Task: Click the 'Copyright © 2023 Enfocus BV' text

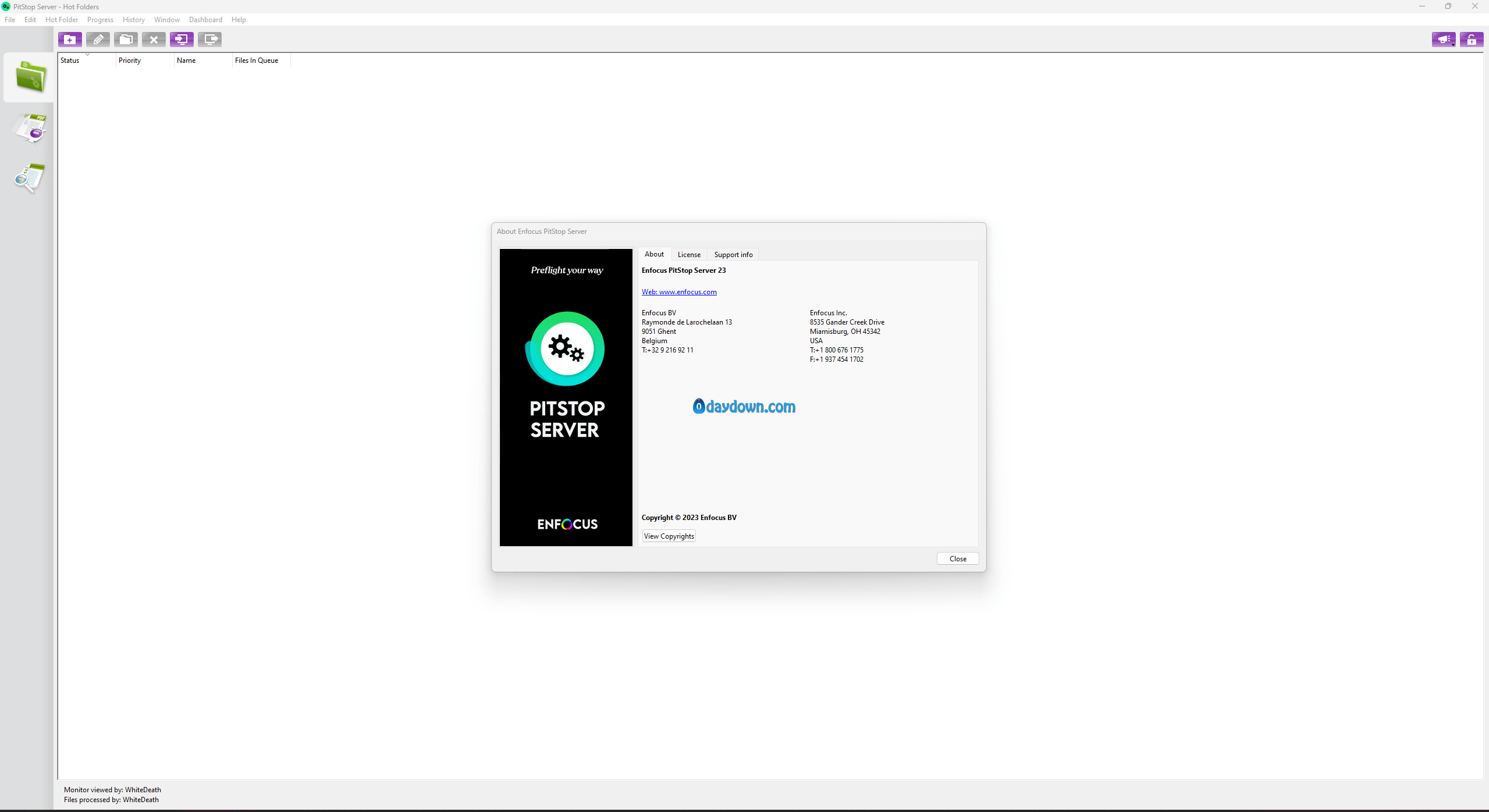Action: point(689,518)
